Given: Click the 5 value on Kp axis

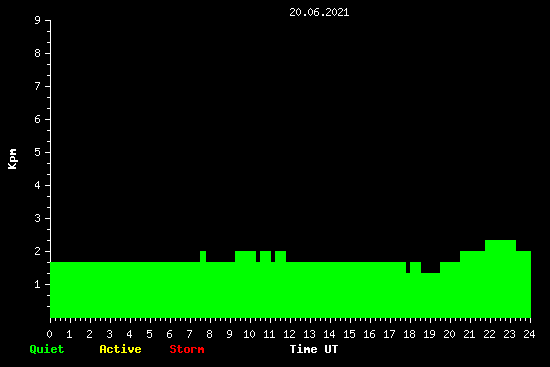Looking at the screenshot, I should [x=38, y=152].
